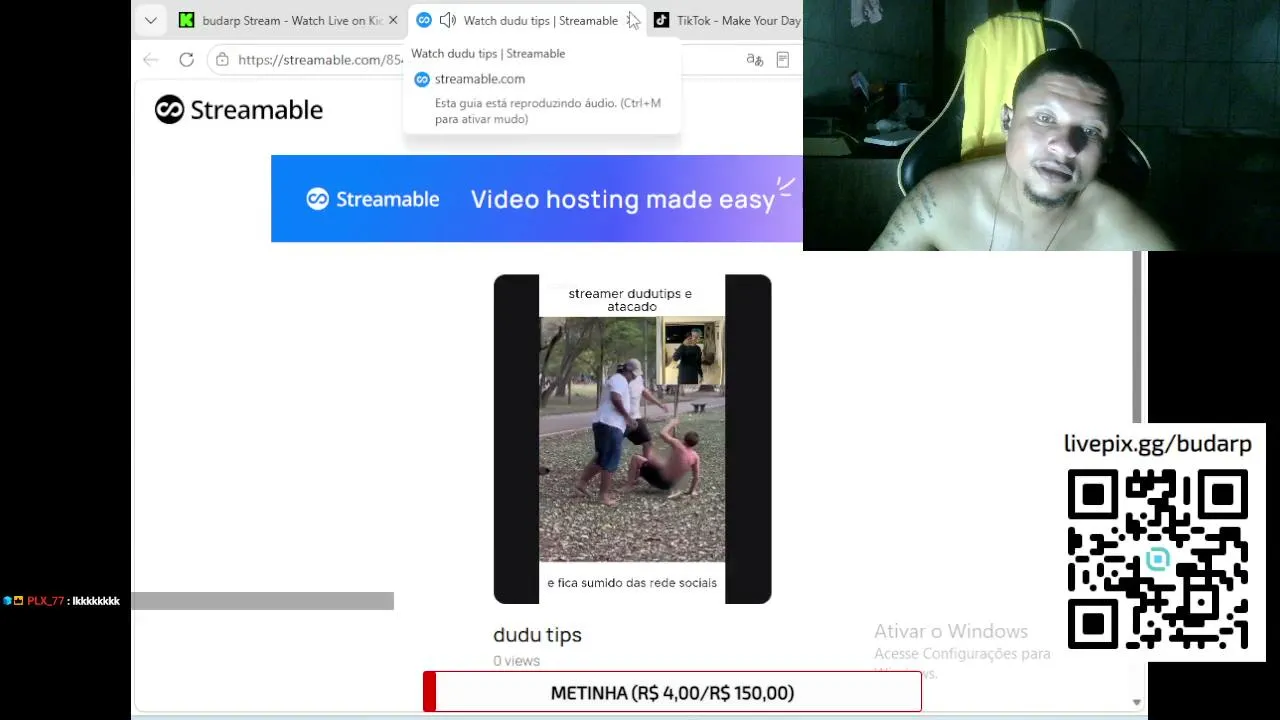
Task: Click the livepix QR code
Action: pos(1158,559)
